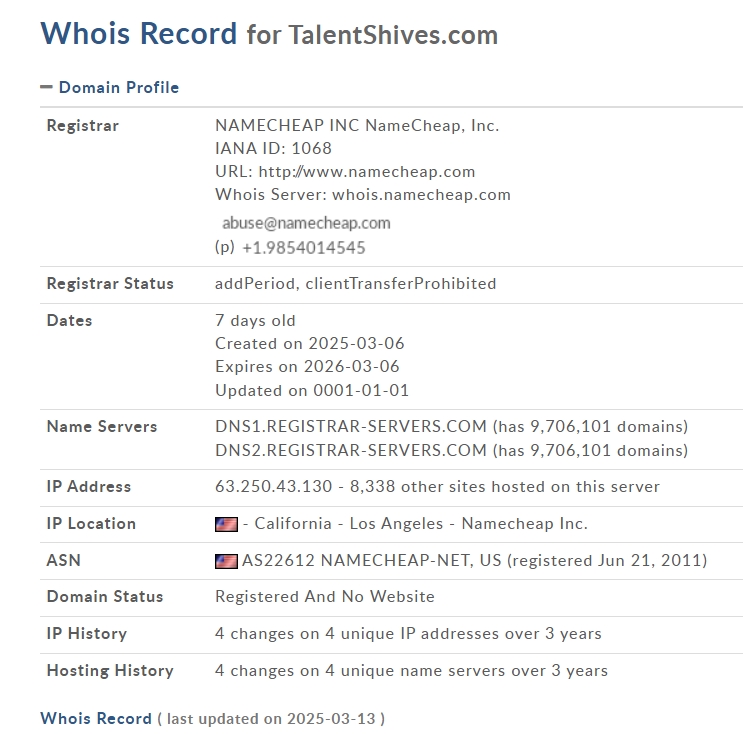Click the Domain Status label
Viewport: 743px width, 734px height.
point(105,597)
